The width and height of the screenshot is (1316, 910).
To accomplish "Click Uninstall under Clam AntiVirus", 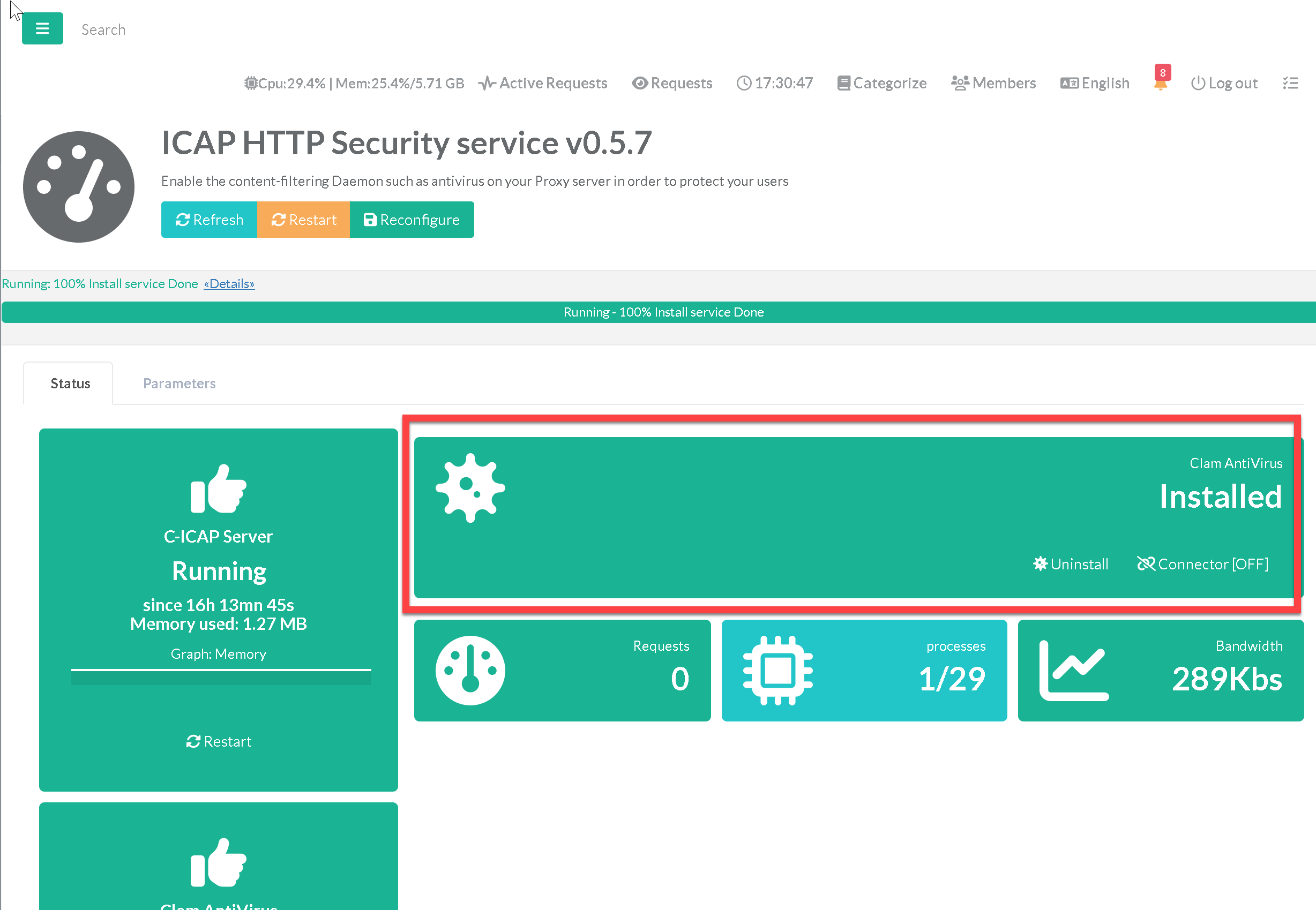I will click(x=1071, y=564).
